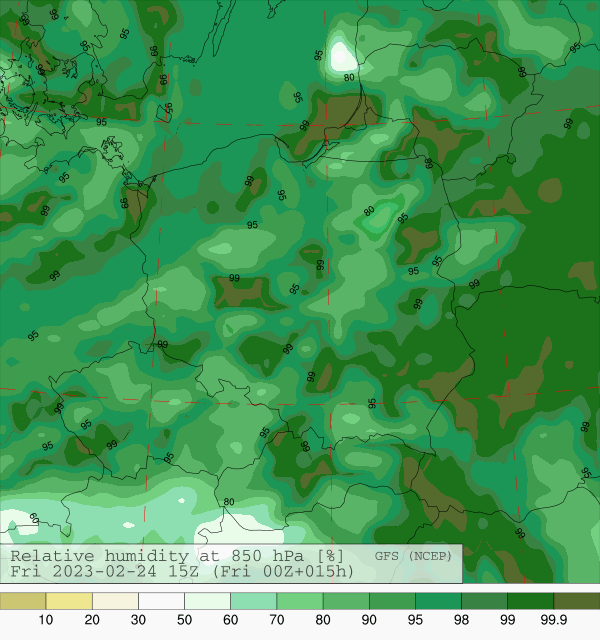Select the light green swatch between 70 and 80

(x=300, y=601)
